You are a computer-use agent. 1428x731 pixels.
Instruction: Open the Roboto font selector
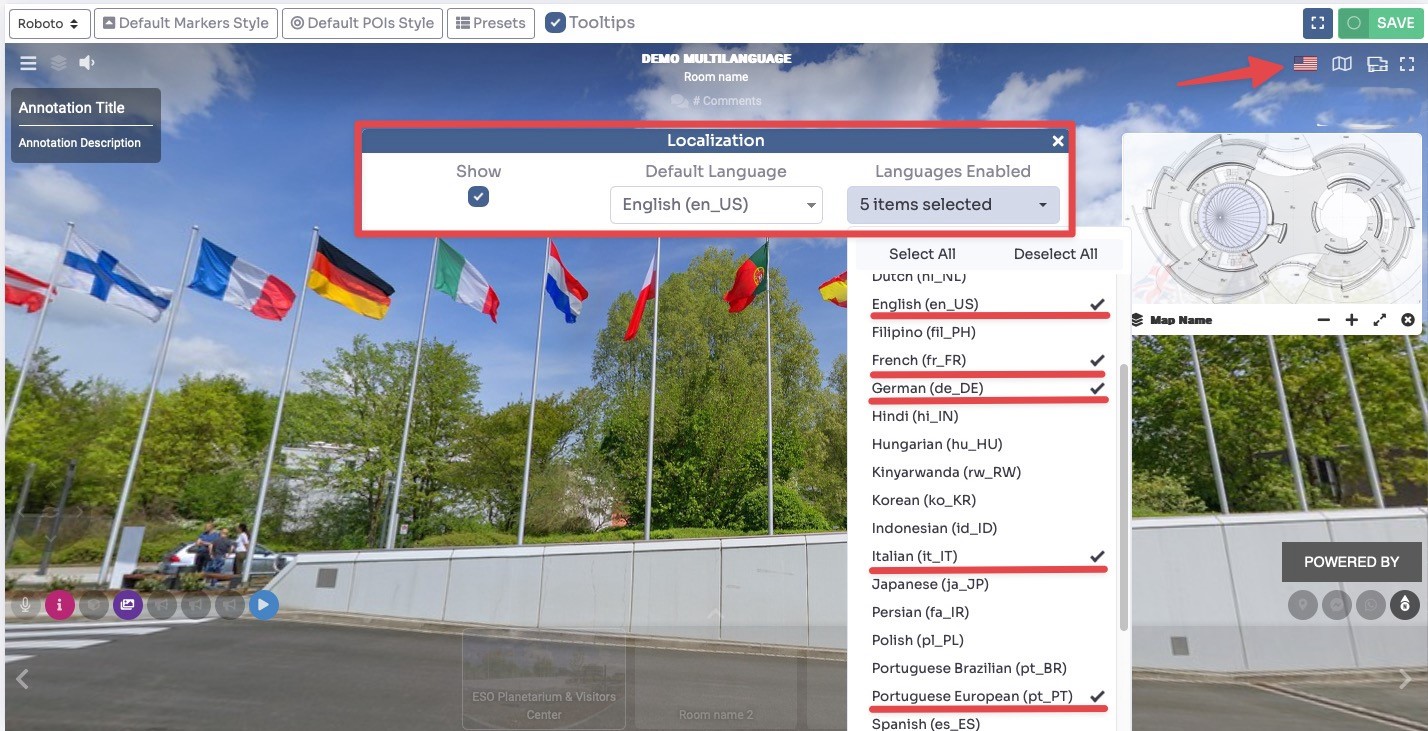[48, 23]
